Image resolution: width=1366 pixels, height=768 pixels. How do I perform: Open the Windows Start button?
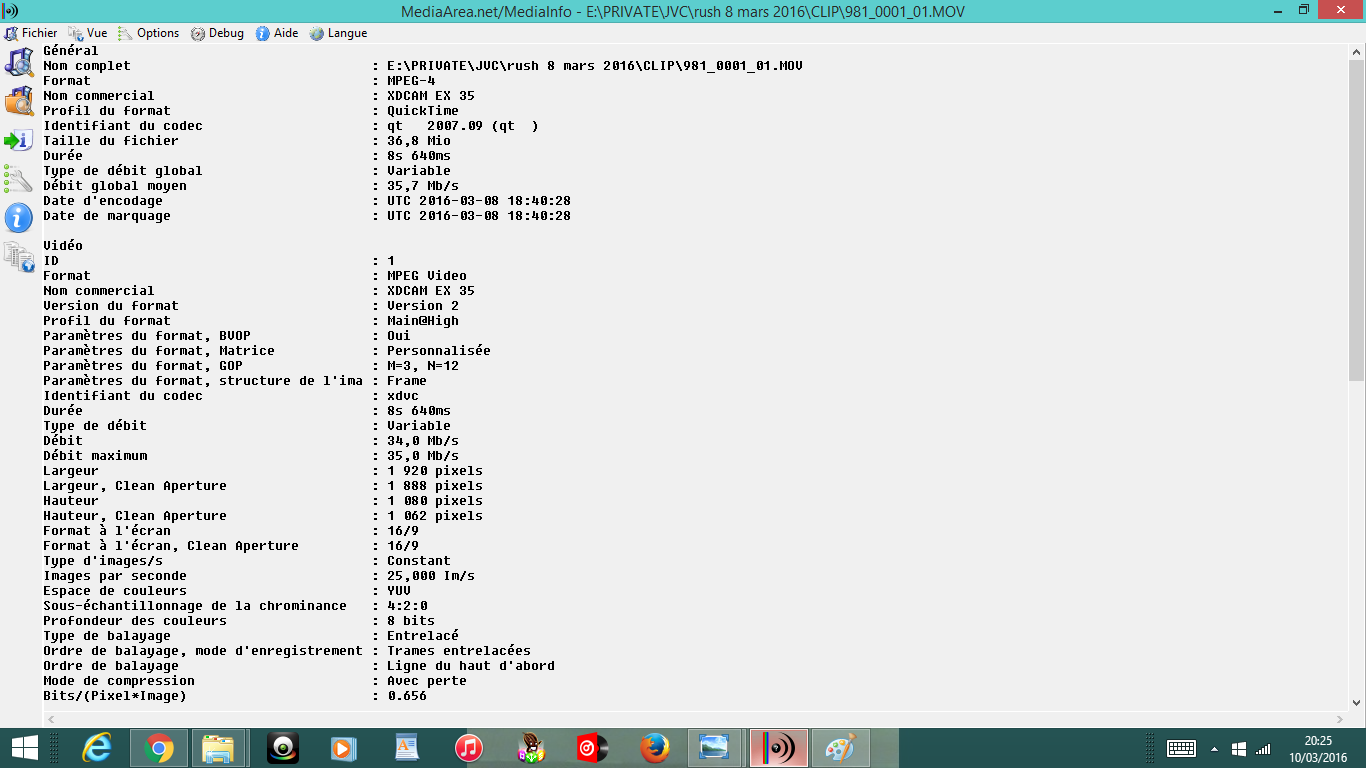pyautogui.click(x=24, y=748)
